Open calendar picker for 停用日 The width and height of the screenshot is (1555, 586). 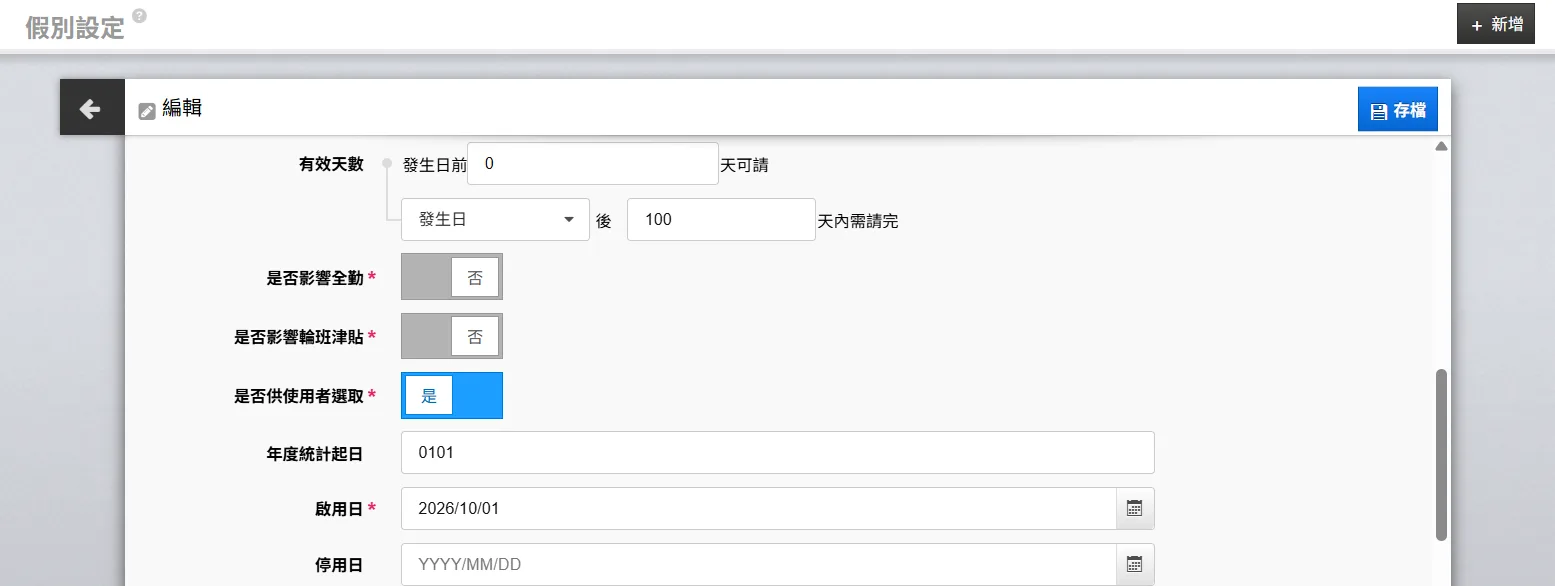pos(1135,564)
